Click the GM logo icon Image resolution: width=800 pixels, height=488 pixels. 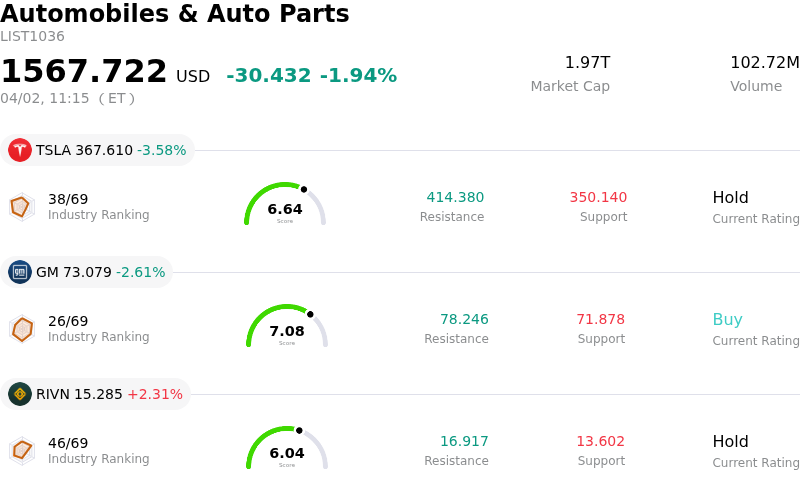(x=20, y=272)
